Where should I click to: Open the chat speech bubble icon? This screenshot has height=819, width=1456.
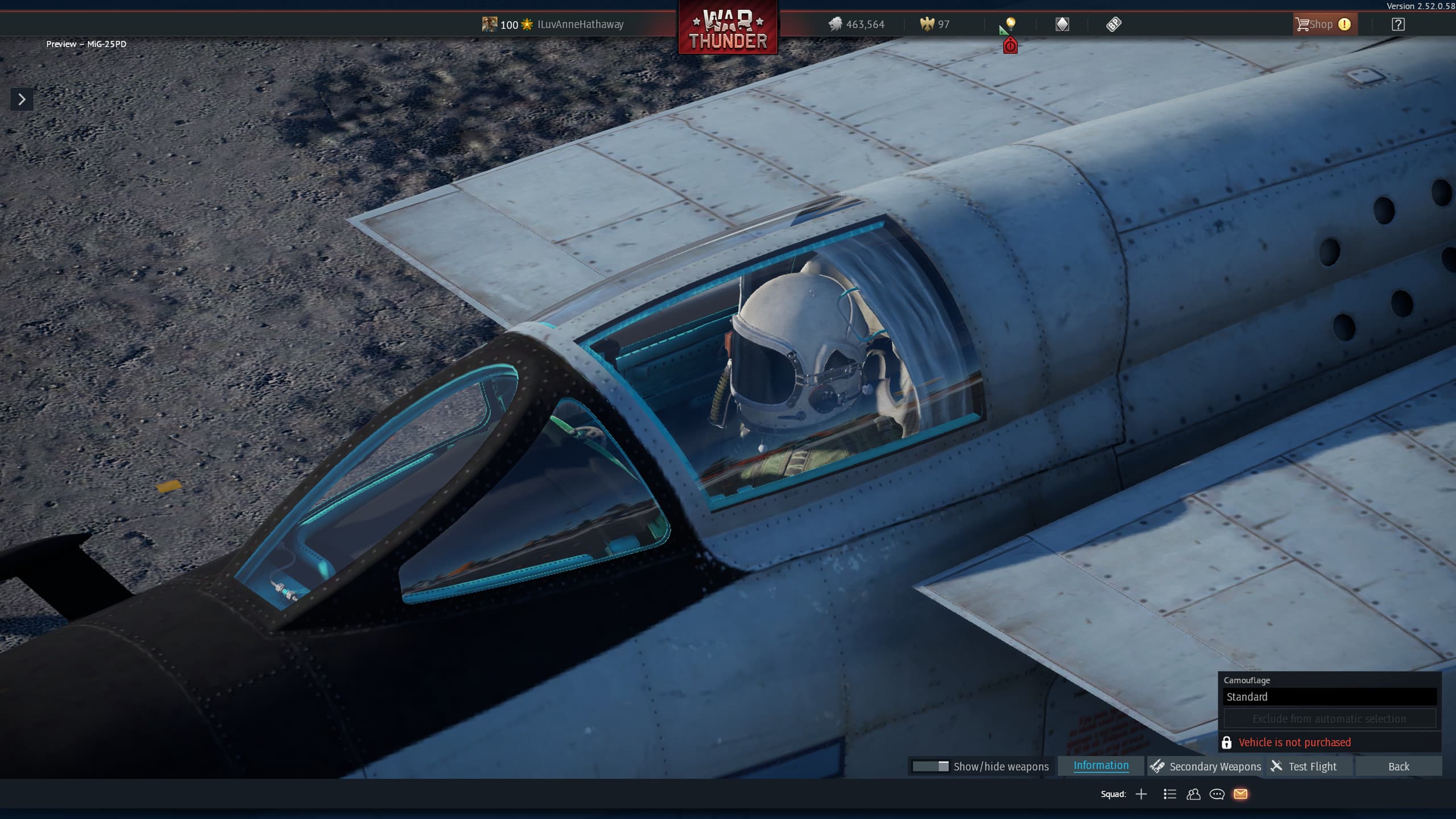tap(1217, 794)
